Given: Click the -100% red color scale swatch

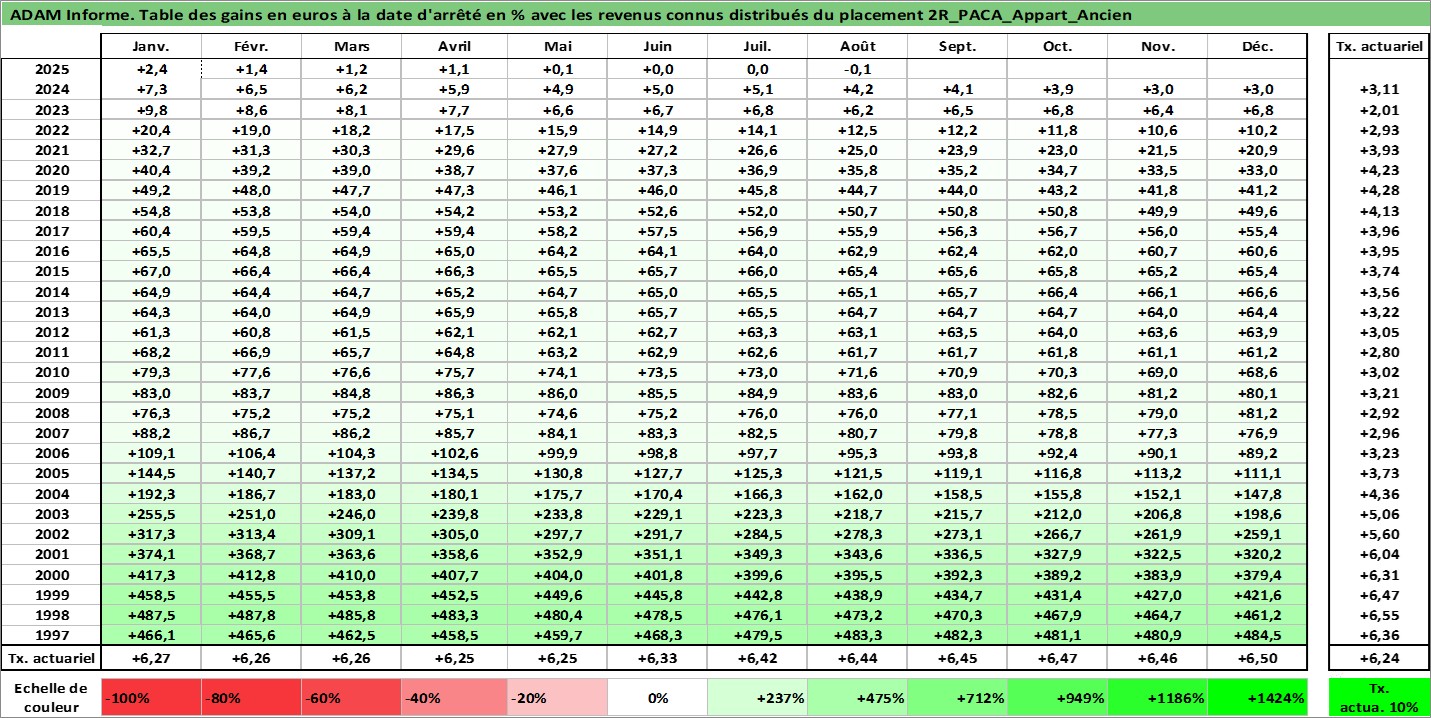Looking at the screenshot, I should pyautogui.click(x=151, y=698).
